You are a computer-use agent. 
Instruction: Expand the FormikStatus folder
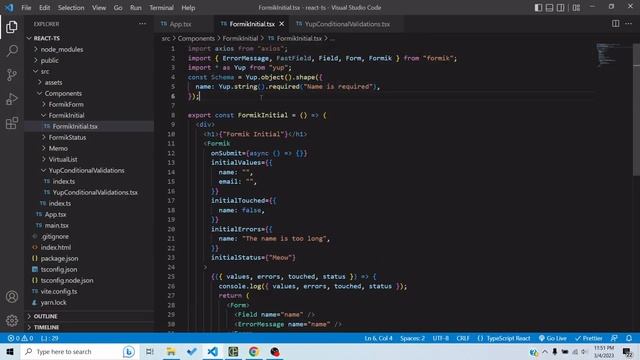click(x=89, y=138)
